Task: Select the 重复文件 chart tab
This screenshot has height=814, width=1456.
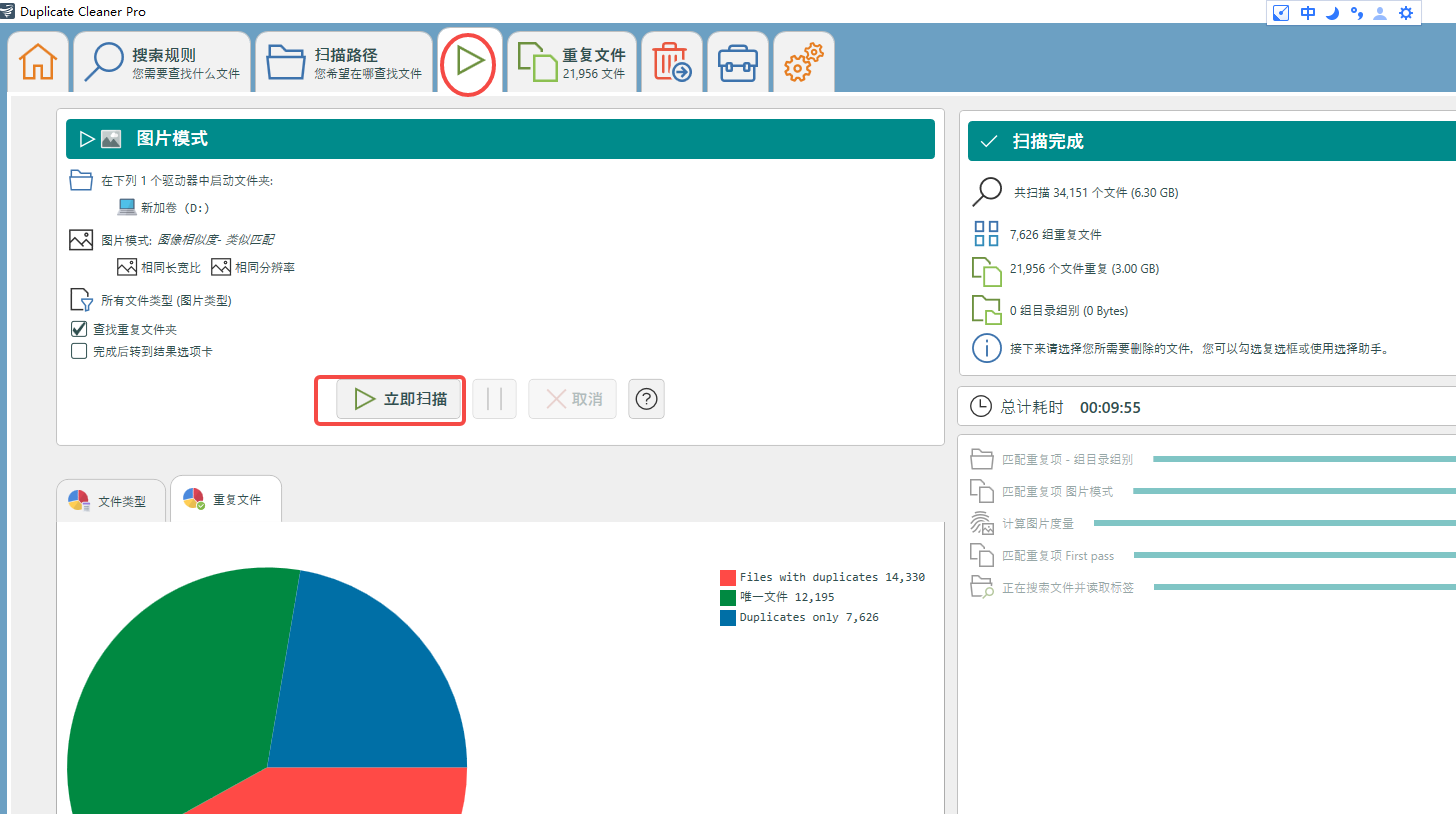Action: tap(226, 499)
